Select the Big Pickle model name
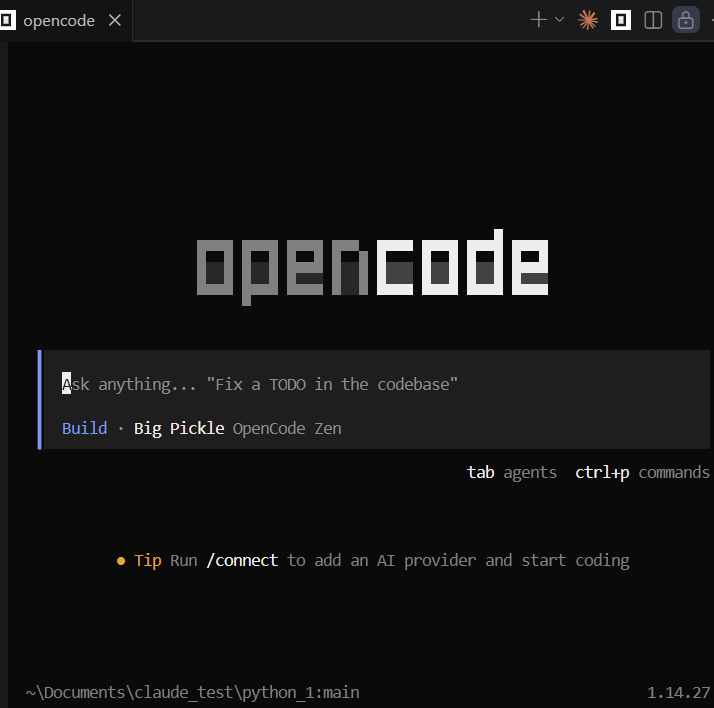 pyautogui.click(x=179, y=428)
